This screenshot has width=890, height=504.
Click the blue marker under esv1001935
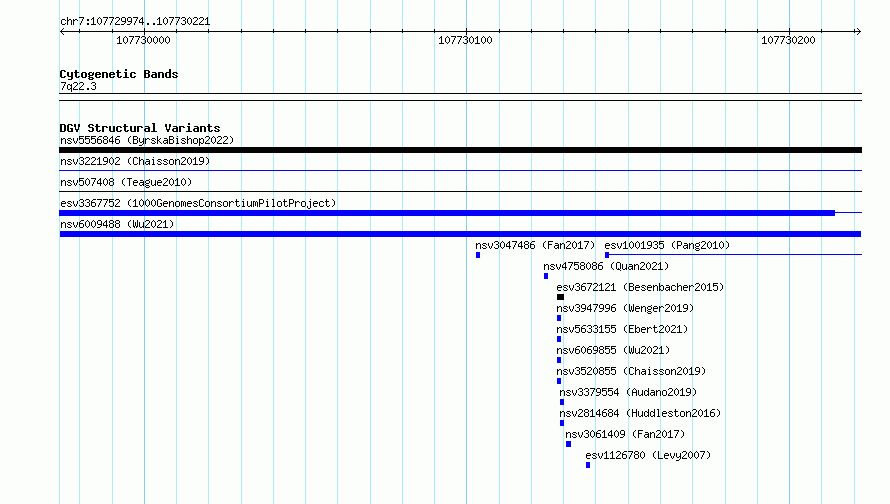point(607,255)
